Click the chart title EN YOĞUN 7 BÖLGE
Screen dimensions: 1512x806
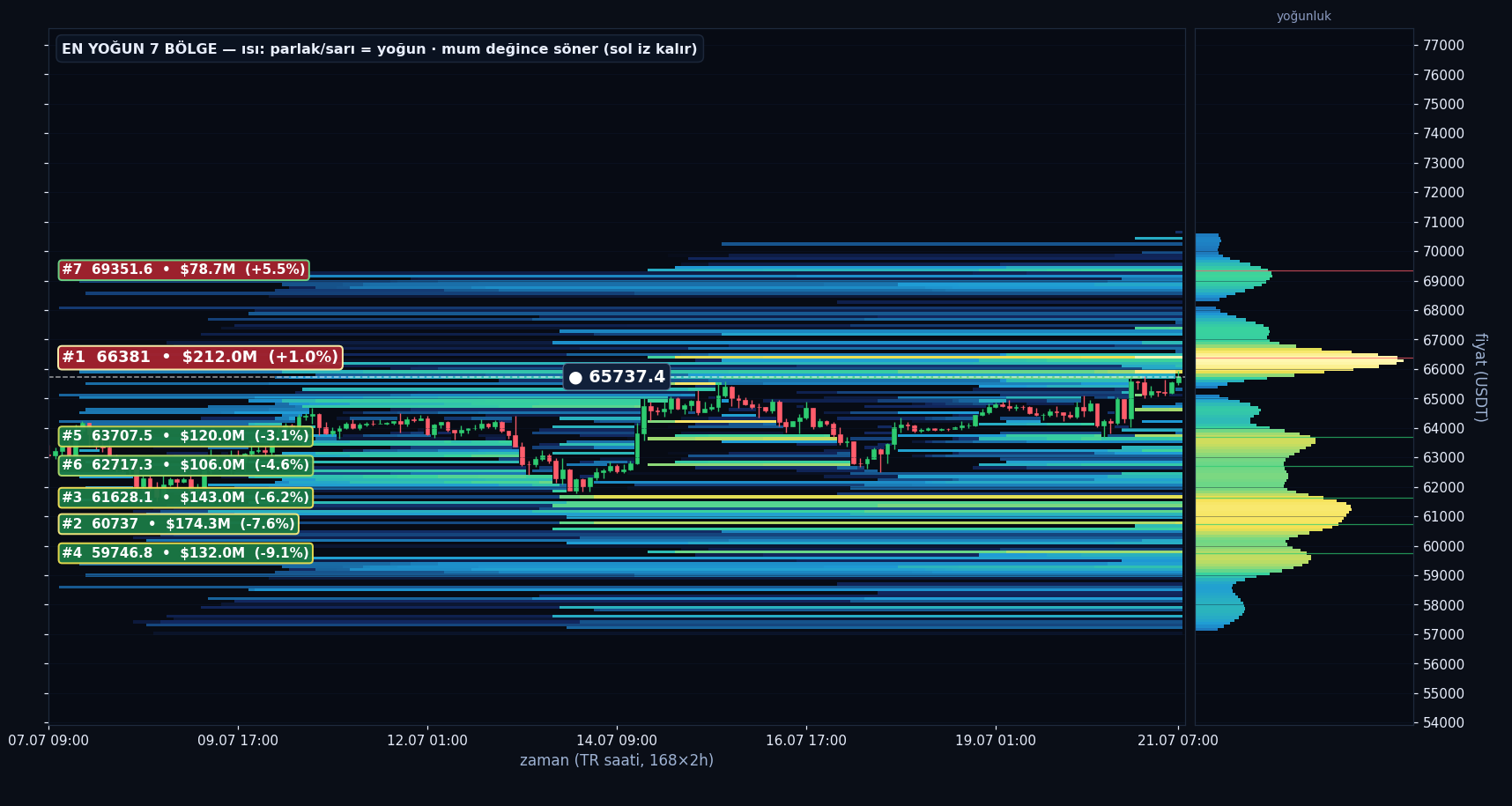click(380, 49)
